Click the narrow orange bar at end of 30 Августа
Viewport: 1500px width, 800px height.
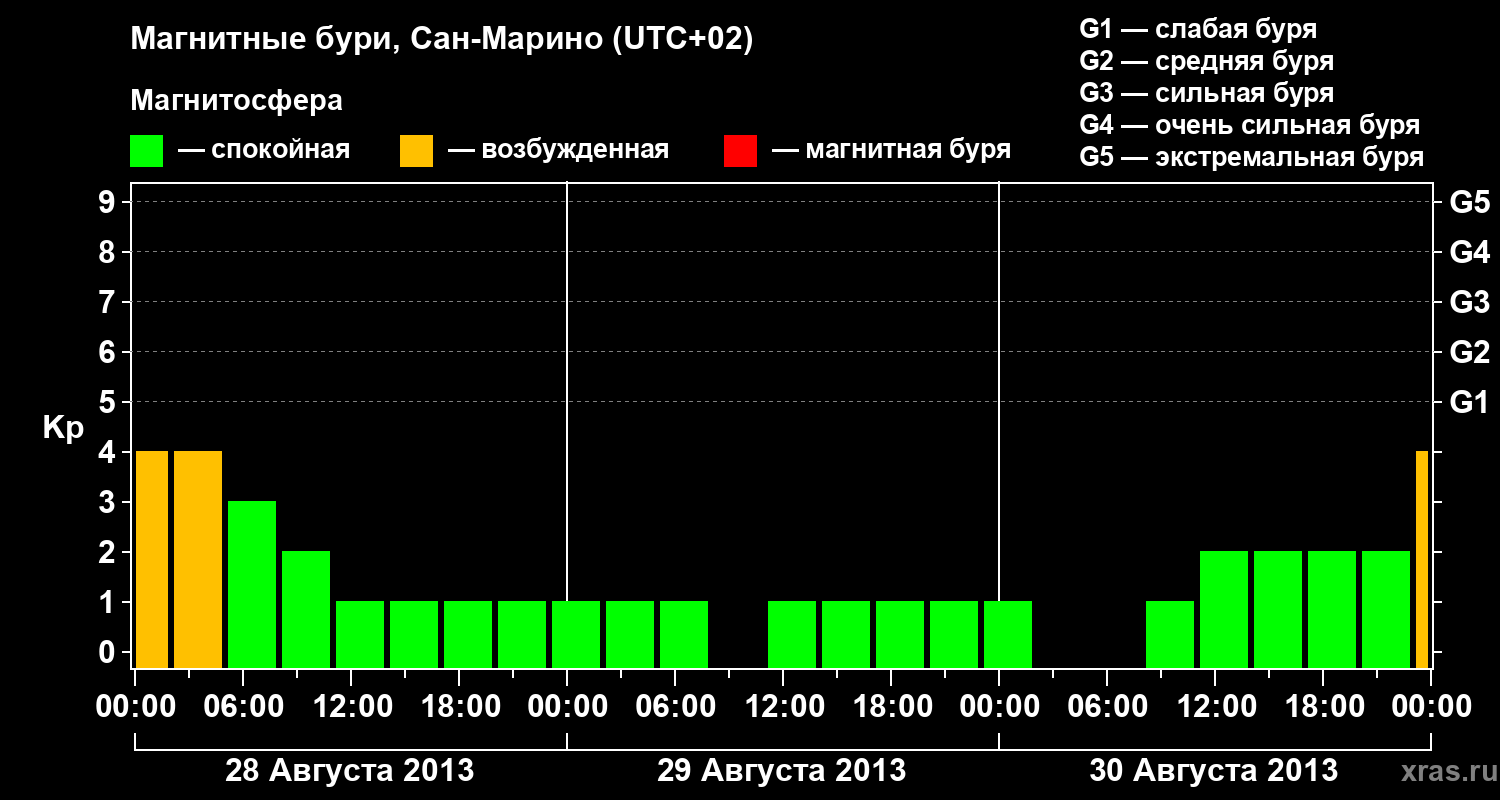[1422, 560]
